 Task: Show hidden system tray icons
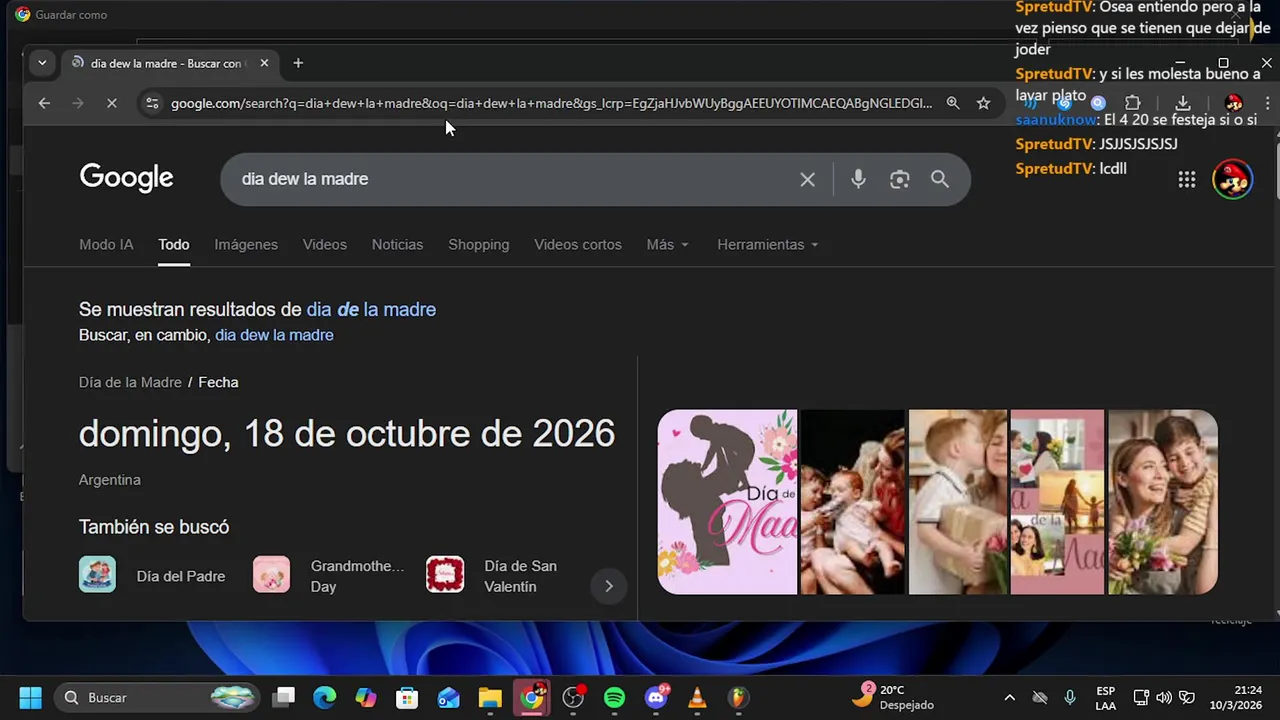[1009, 697]
